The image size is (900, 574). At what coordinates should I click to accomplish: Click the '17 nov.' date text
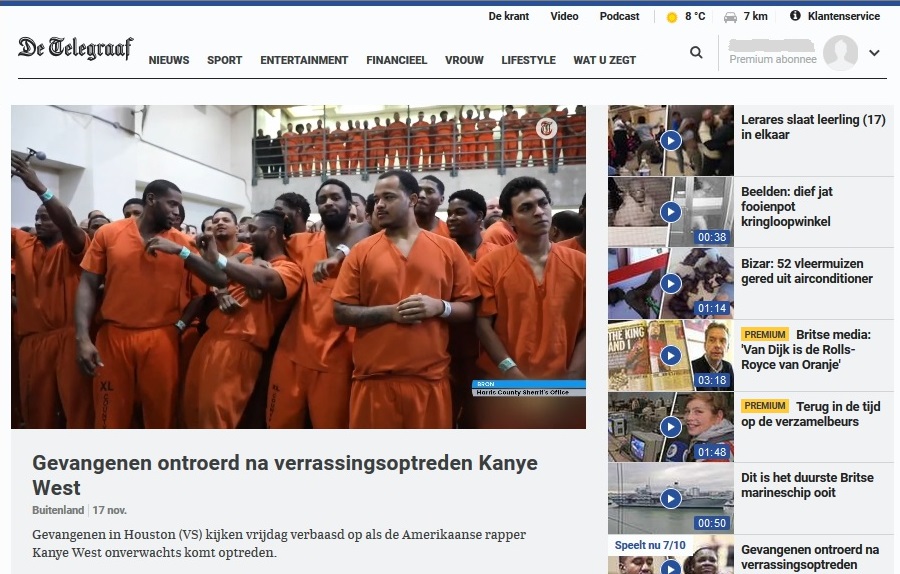[x=110, y=510]
